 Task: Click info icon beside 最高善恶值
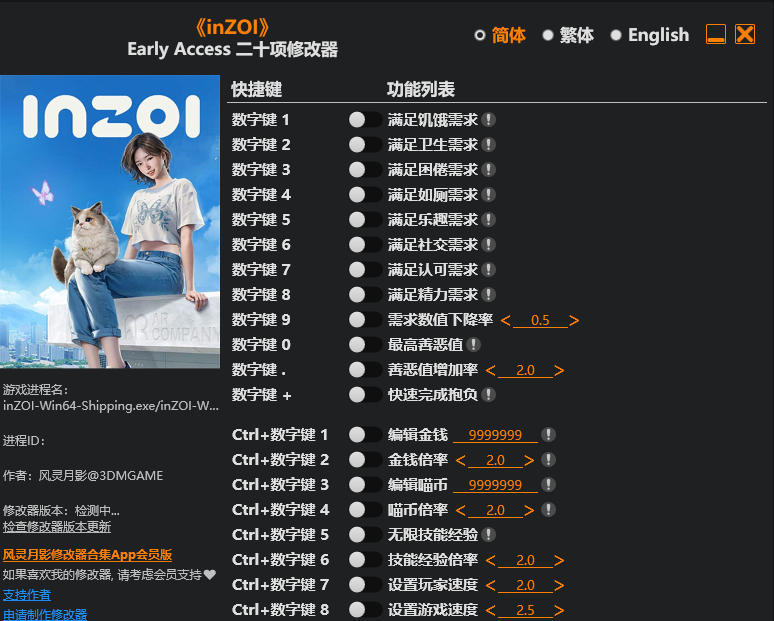[473, 345]
